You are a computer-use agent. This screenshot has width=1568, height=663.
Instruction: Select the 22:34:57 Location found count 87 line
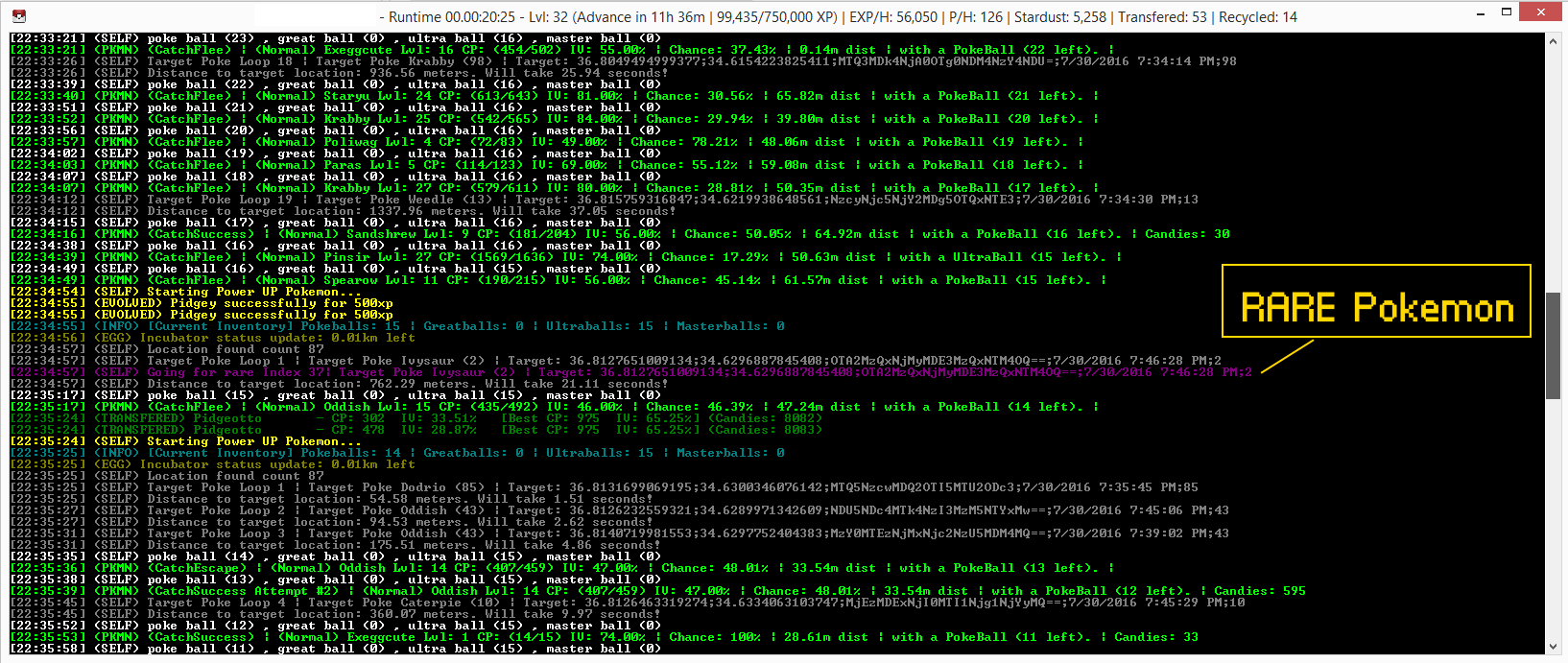point(167,349)
